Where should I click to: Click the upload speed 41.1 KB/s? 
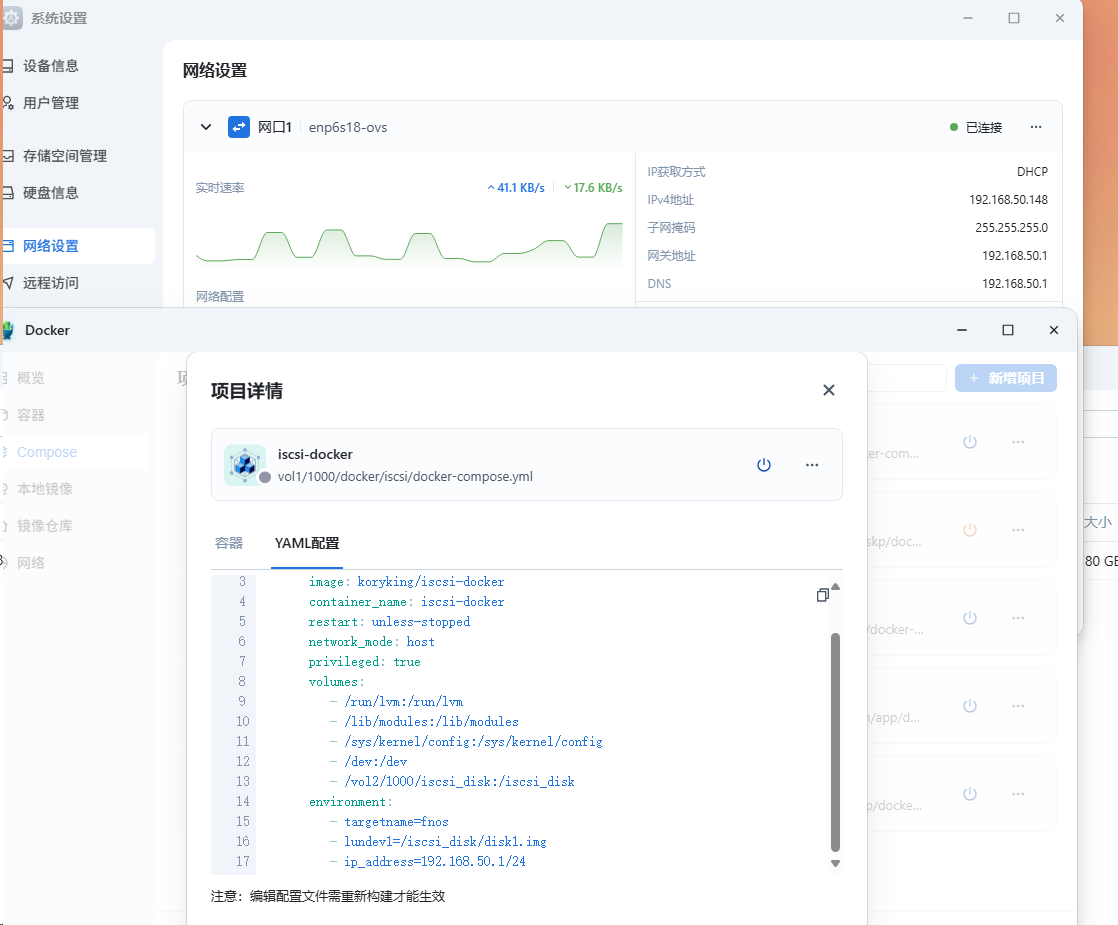point(516,188)
